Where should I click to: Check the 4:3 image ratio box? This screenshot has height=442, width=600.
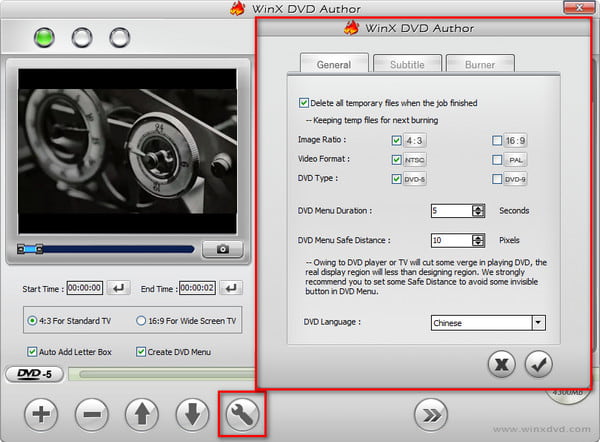pos(396,140)
